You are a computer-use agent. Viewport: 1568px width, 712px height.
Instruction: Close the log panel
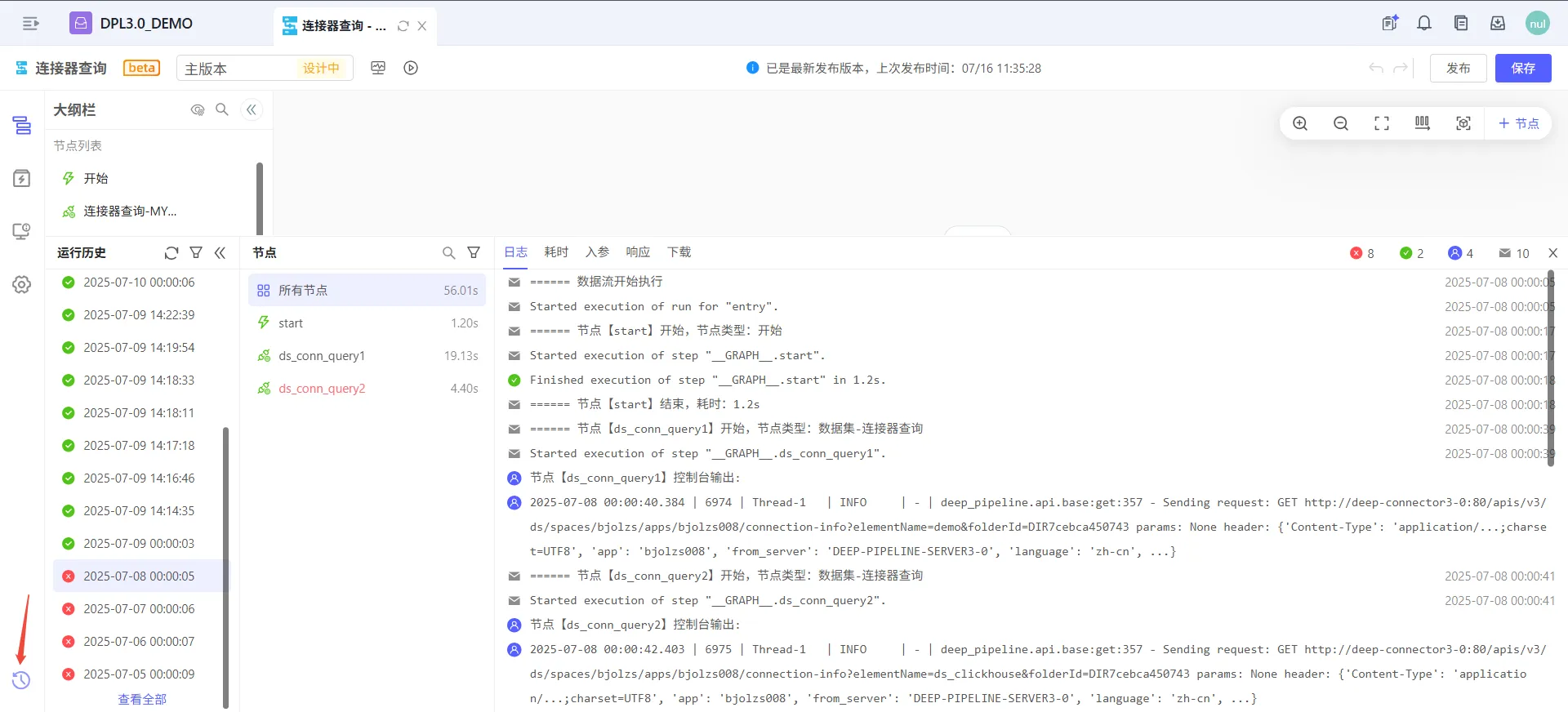1553,253
